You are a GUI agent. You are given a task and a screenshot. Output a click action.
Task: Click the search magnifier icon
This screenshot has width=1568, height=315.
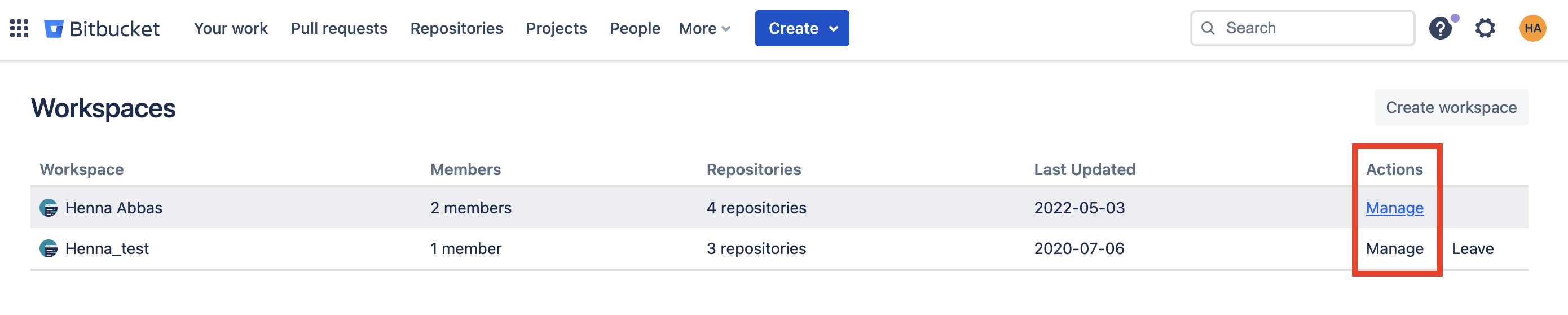[1208, 28]
